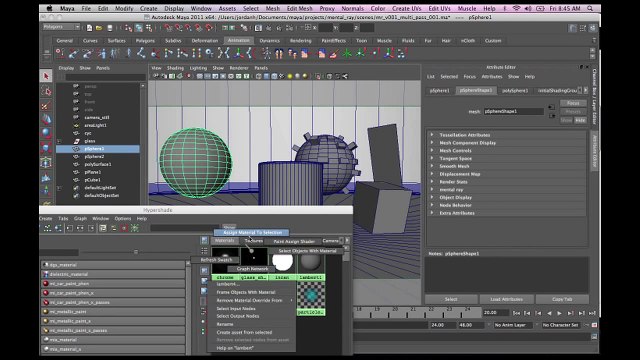Select the polySphere1 attribute tab
Screen dimensions: 640x360
[515, 90]
